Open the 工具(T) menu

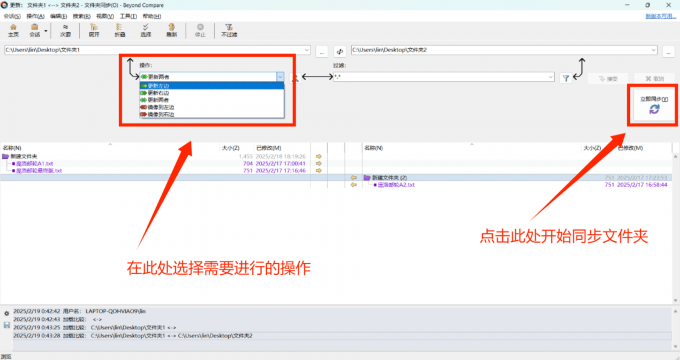coord(128,16)
